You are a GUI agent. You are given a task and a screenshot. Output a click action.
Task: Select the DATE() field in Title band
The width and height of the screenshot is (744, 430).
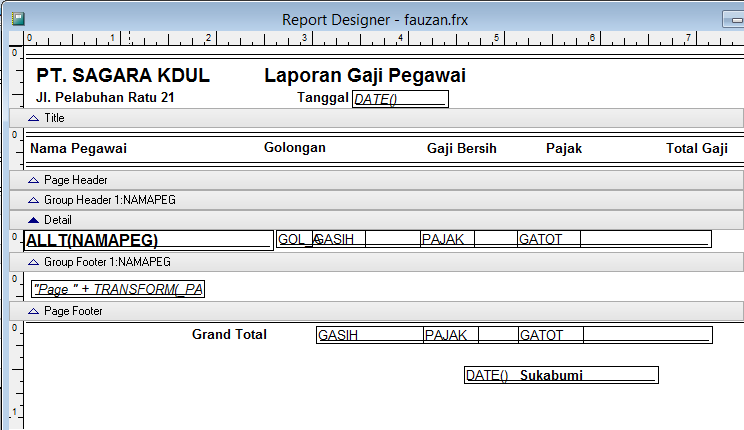coord(400,99)
